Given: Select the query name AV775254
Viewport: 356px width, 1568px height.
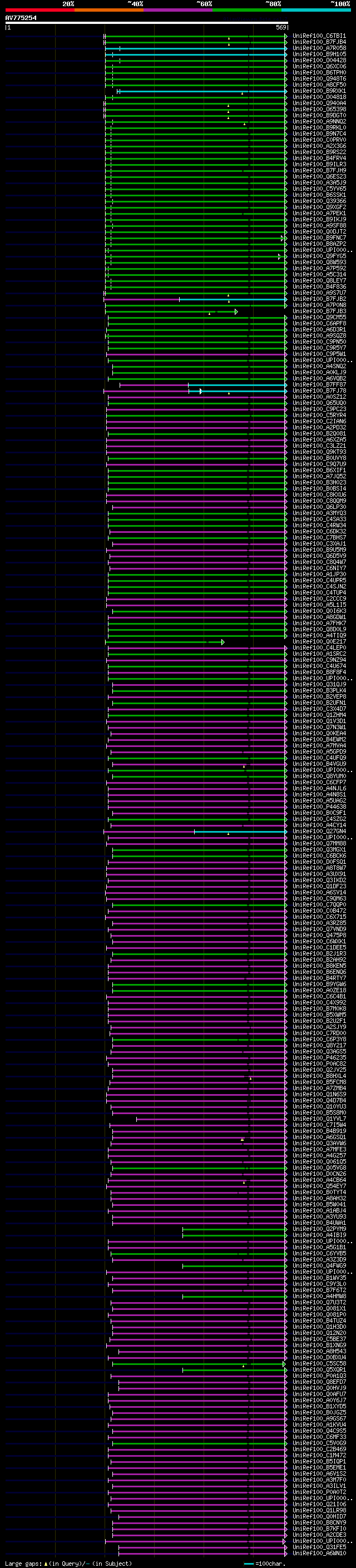Looking at the screenshot, I should tap(21, 18).
